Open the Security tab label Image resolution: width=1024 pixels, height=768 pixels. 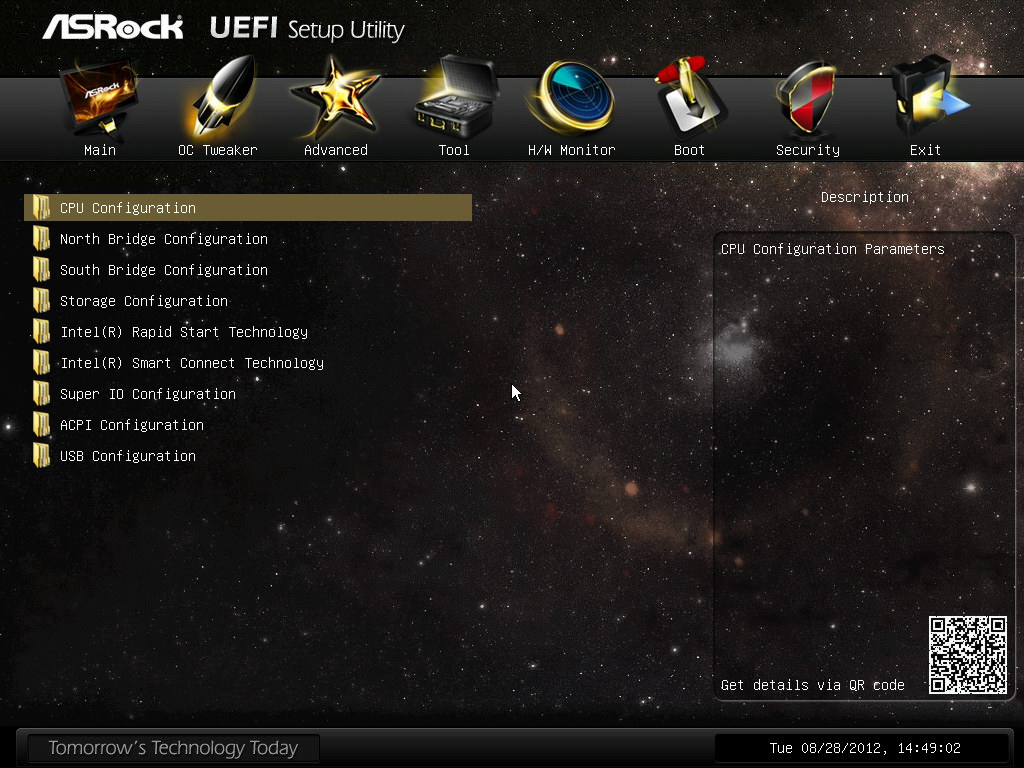point(808,150)
